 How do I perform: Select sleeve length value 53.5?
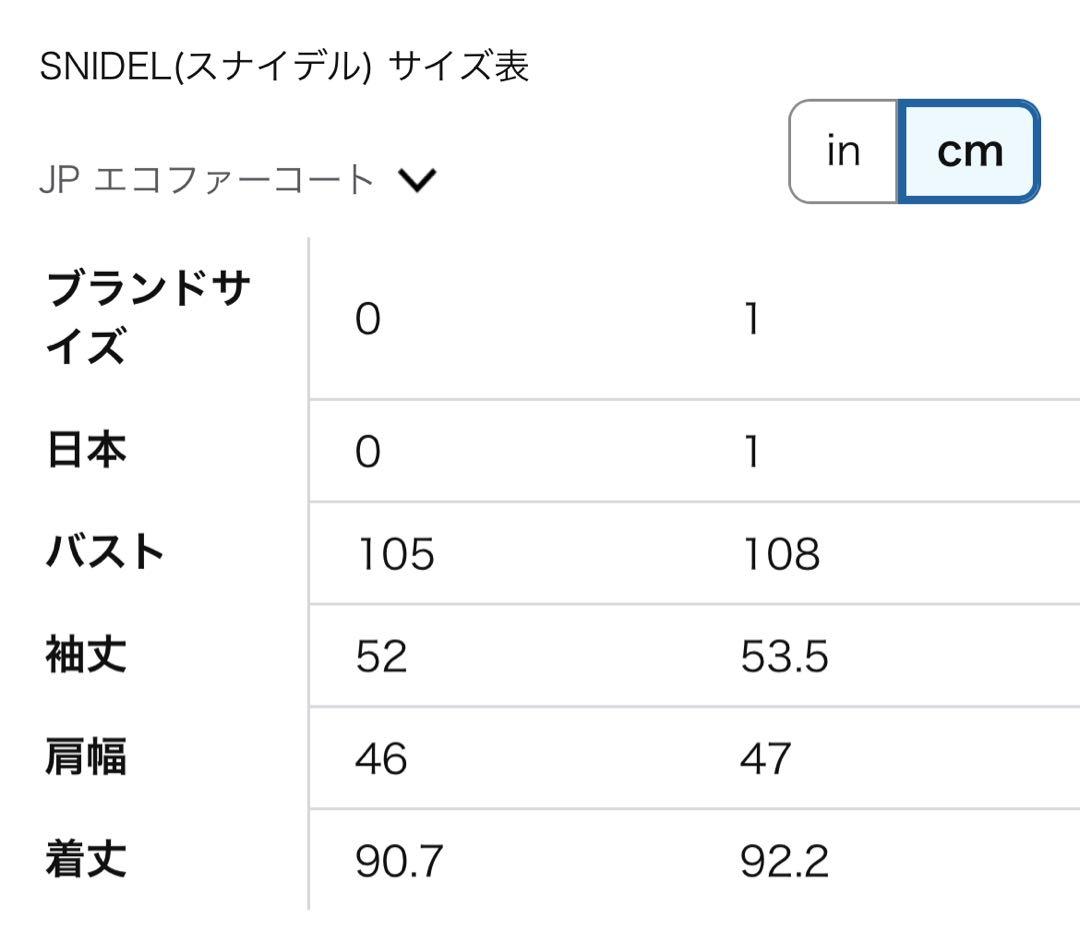pos(784,657)
